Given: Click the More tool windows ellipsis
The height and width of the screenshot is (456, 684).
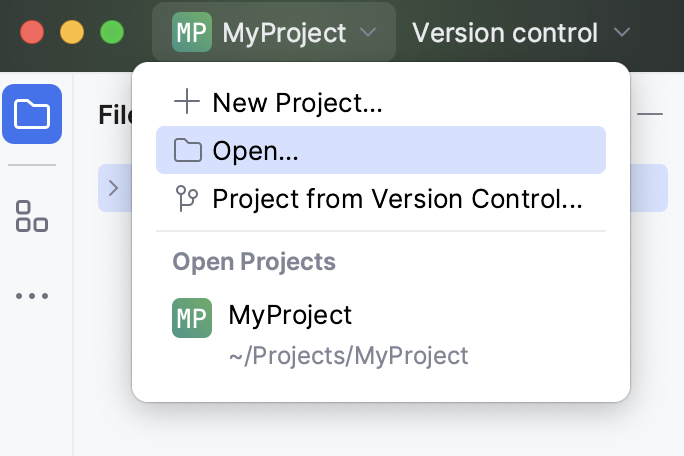Looking at the screenshot, I should (32, 297).
